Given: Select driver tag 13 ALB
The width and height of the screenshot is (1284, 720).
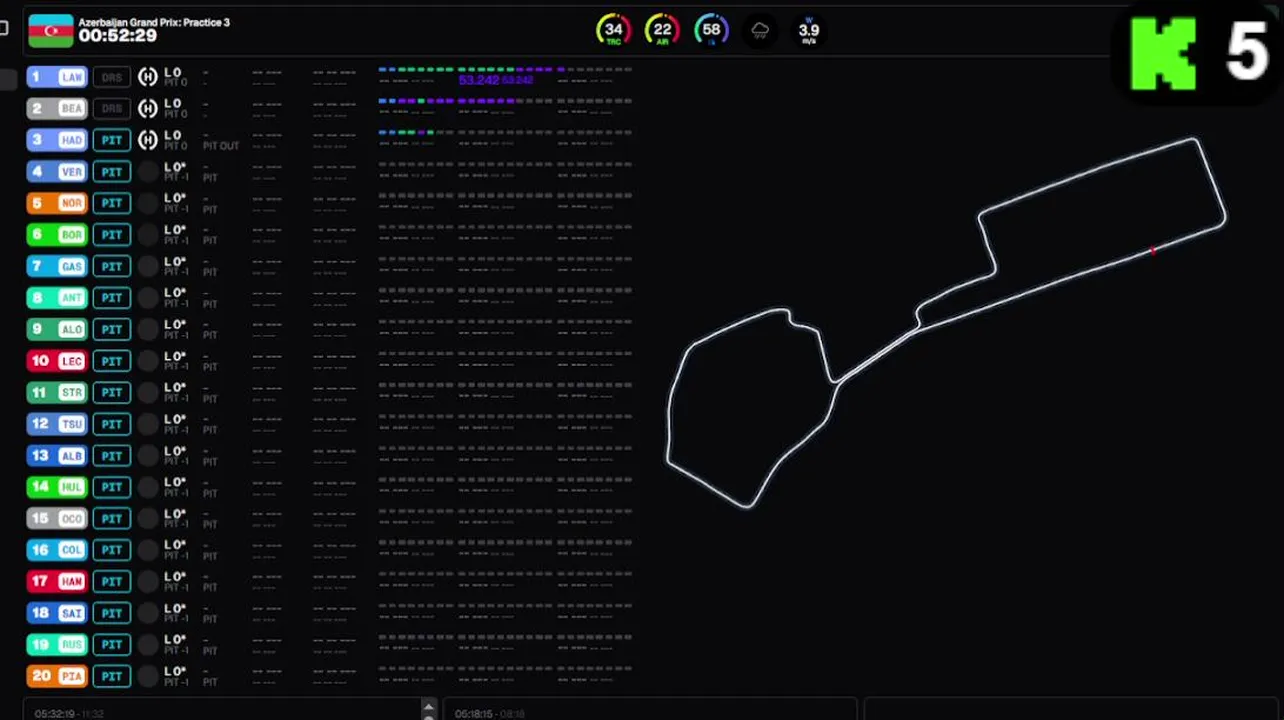Looking at the screenshot, I should (57, 455).
